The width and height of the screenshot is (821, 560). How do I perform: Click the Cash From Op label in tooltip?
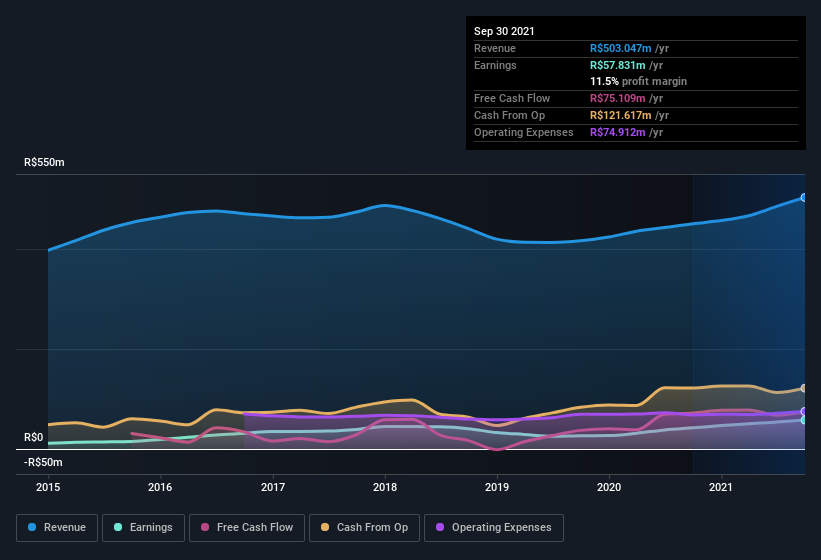[x=509, y=115]
